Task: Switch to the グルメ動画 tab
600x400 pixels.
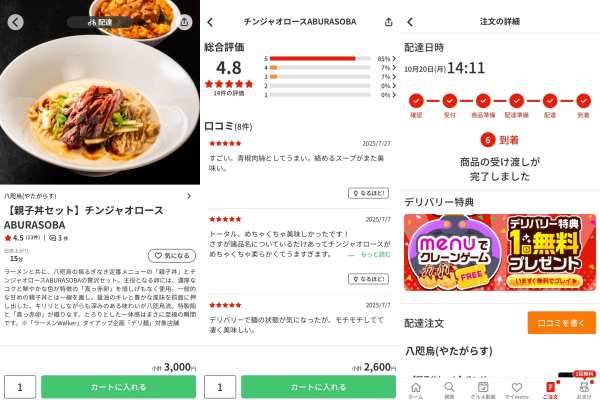Action: click(483, 390)
